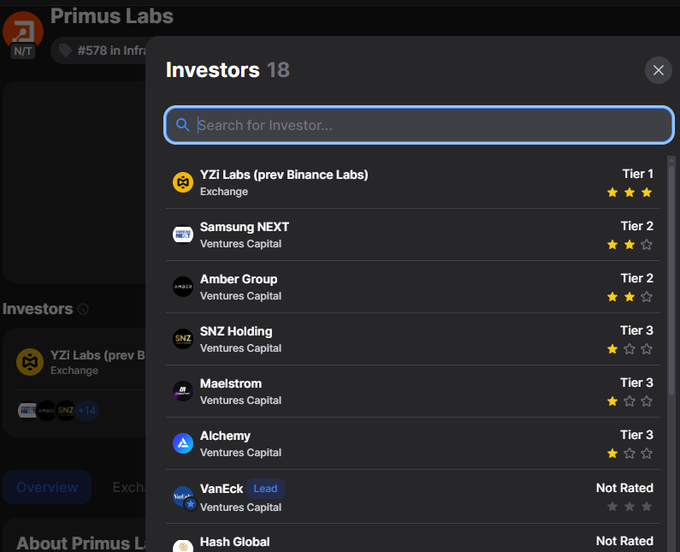Click the magnifier icon in investor search
680x552 pixels.
183,125
